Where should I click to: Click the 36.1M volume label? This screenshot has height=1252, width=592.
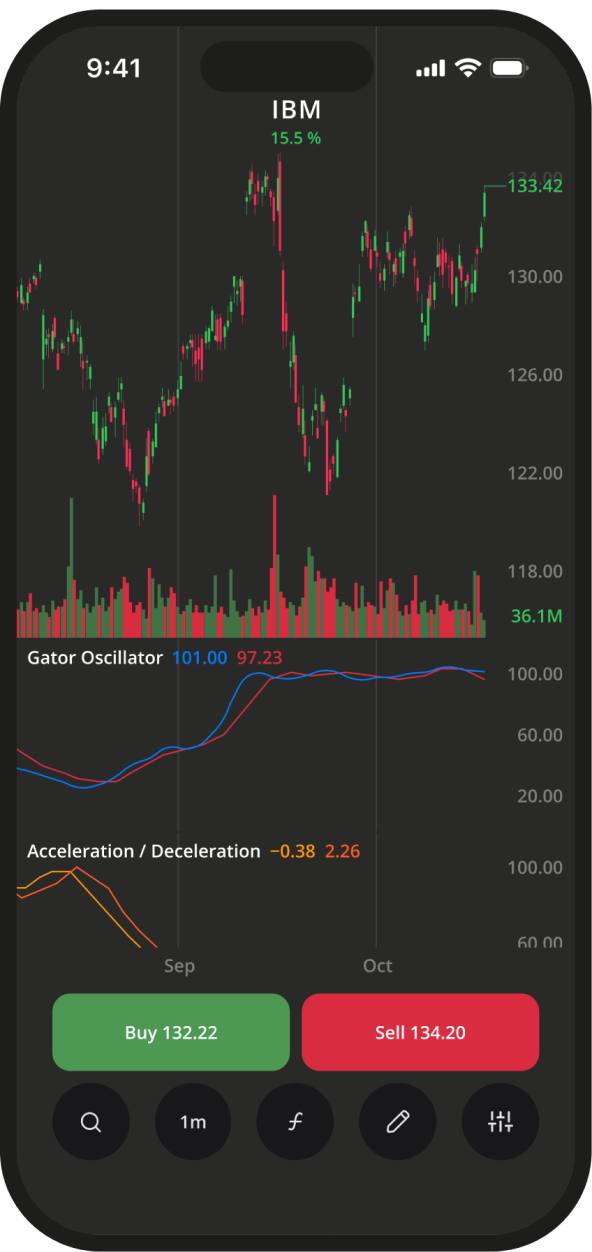point(537,616)
